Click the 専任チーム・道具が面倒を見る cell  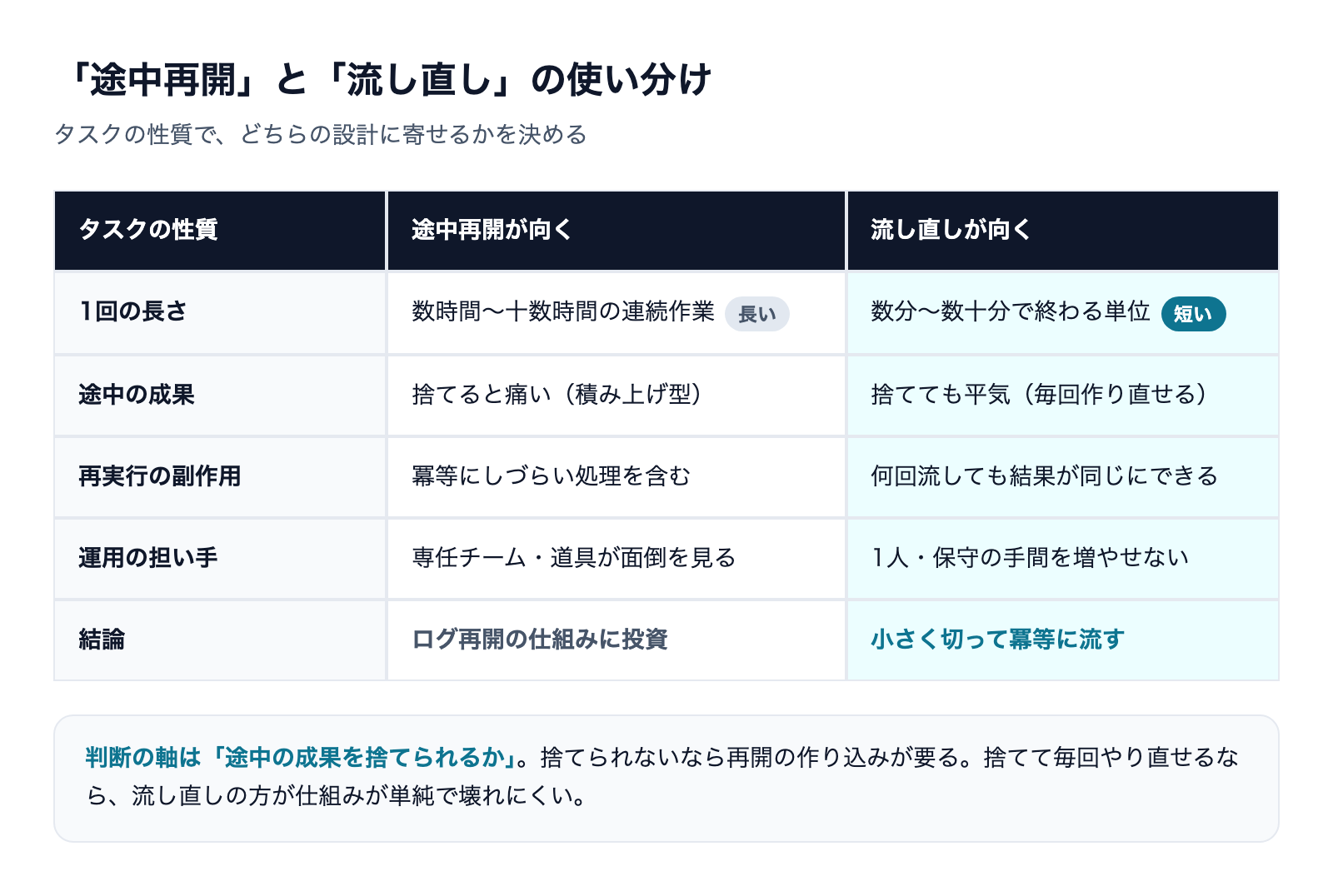tap(617, 559)
